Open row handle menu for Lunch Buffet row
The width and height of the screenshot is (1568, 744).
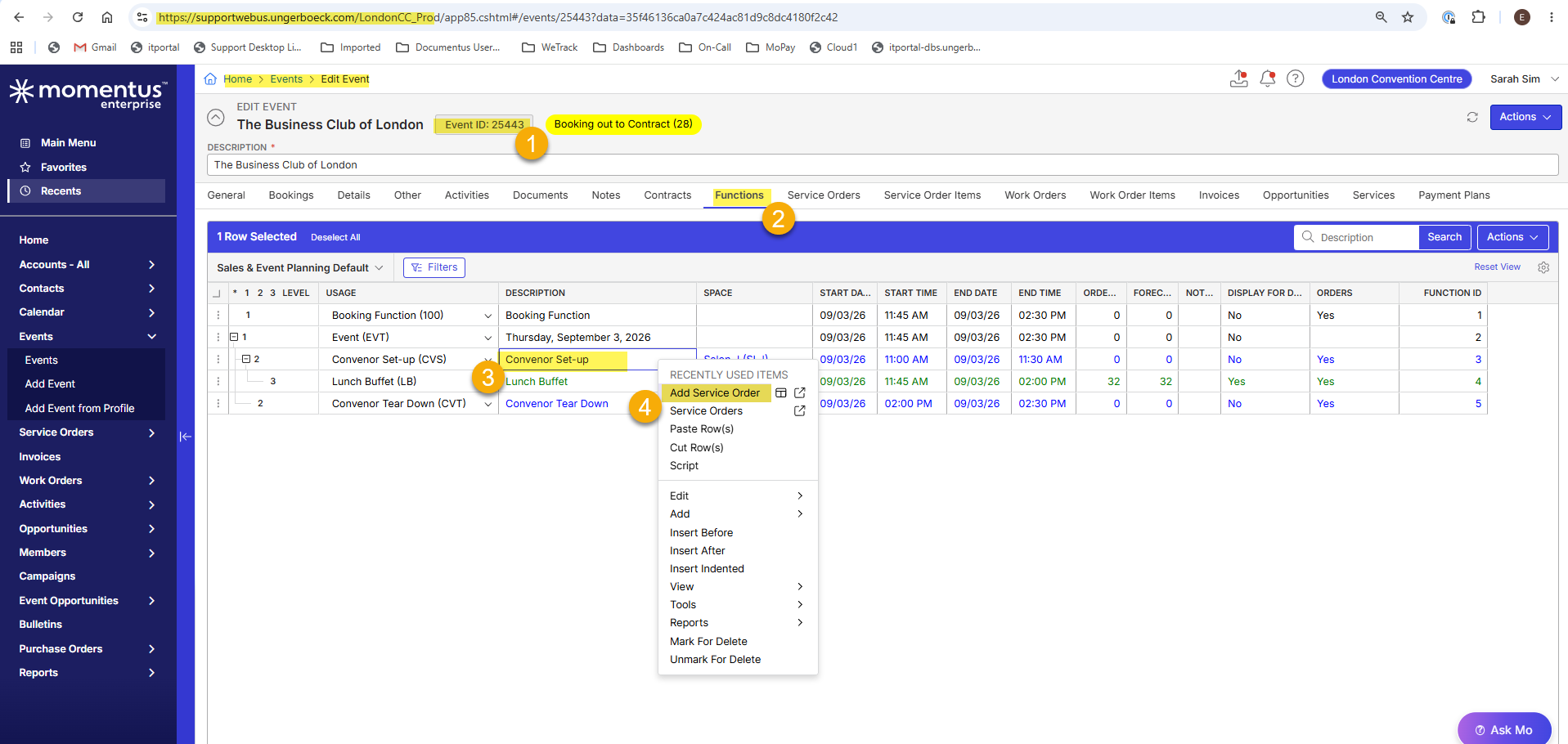[x=218, y=382]
